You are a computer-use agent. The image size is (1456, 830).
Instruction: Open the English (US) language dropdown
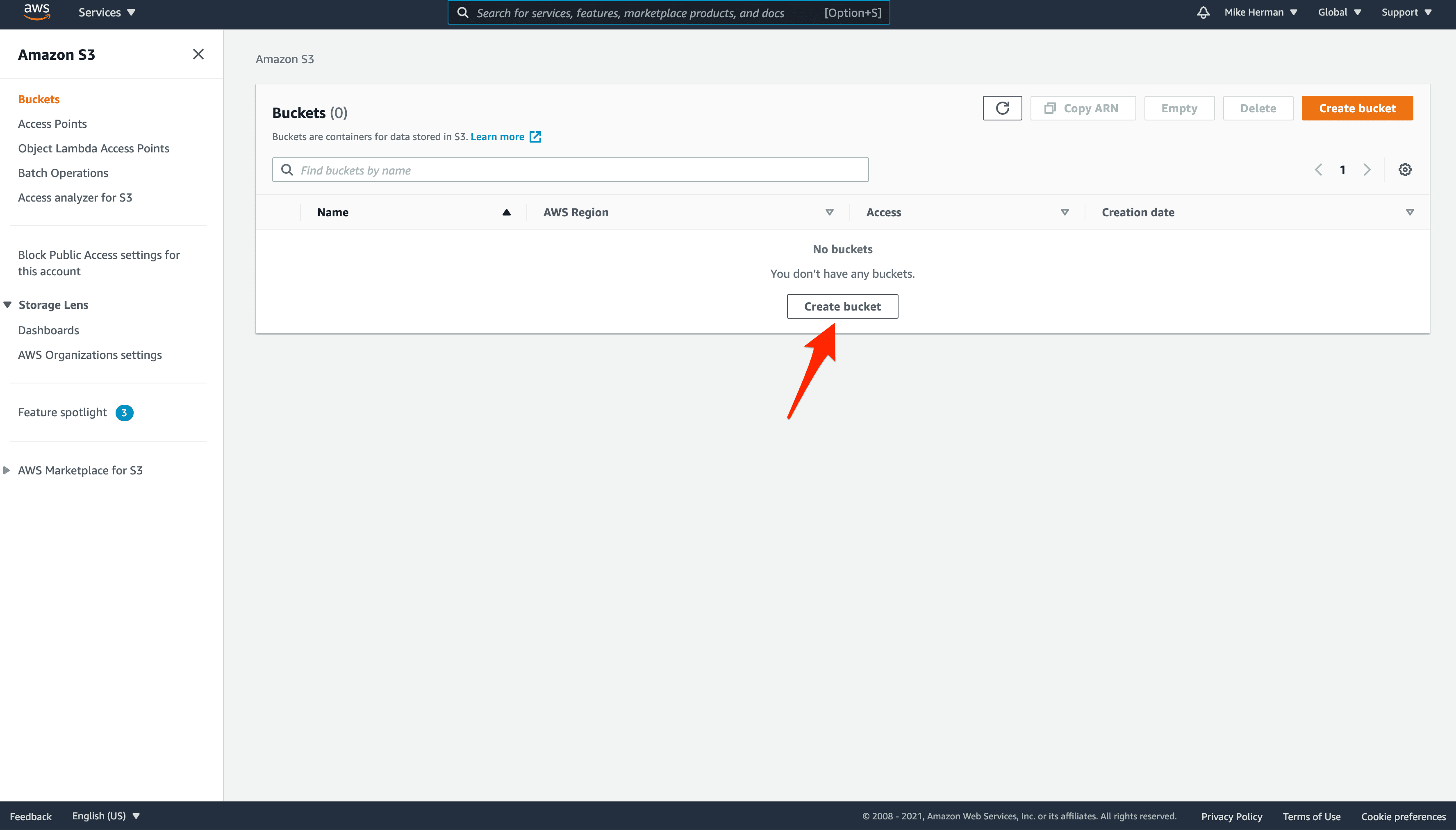[x=105, y=816]
